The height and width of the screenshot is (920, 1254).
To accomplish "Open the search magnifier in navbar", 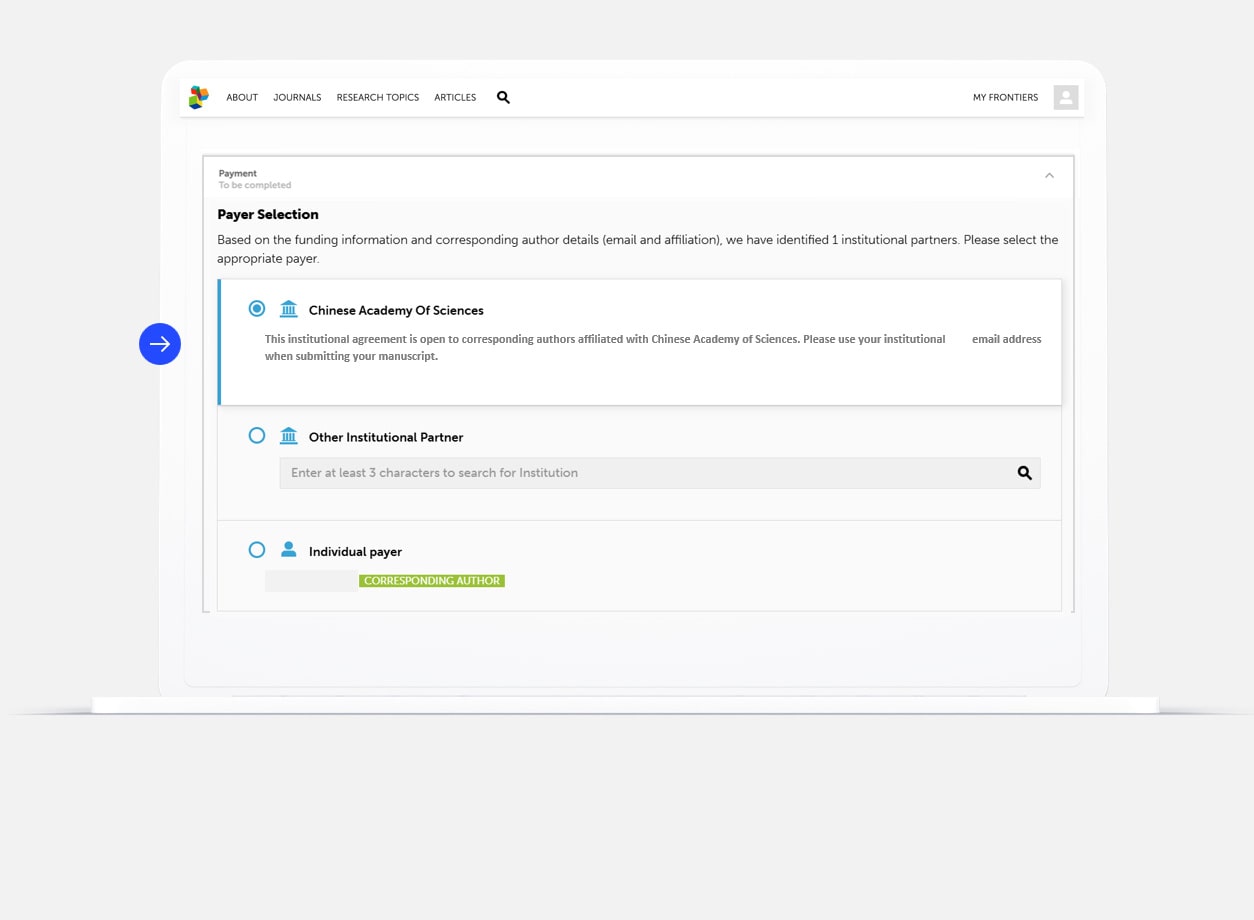I will [x=503, y=97].
